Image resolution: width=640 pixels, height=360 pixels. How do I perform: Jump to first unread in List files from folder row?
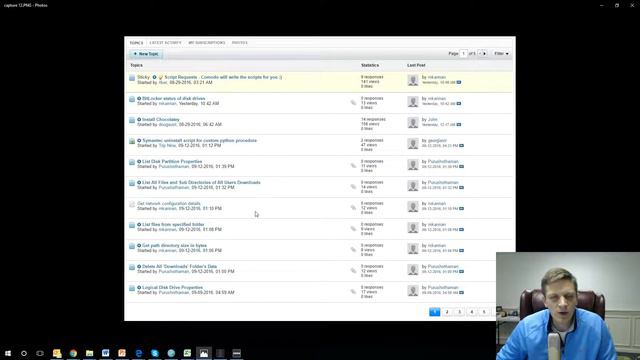pyautogui.click(x=139, y=224)
